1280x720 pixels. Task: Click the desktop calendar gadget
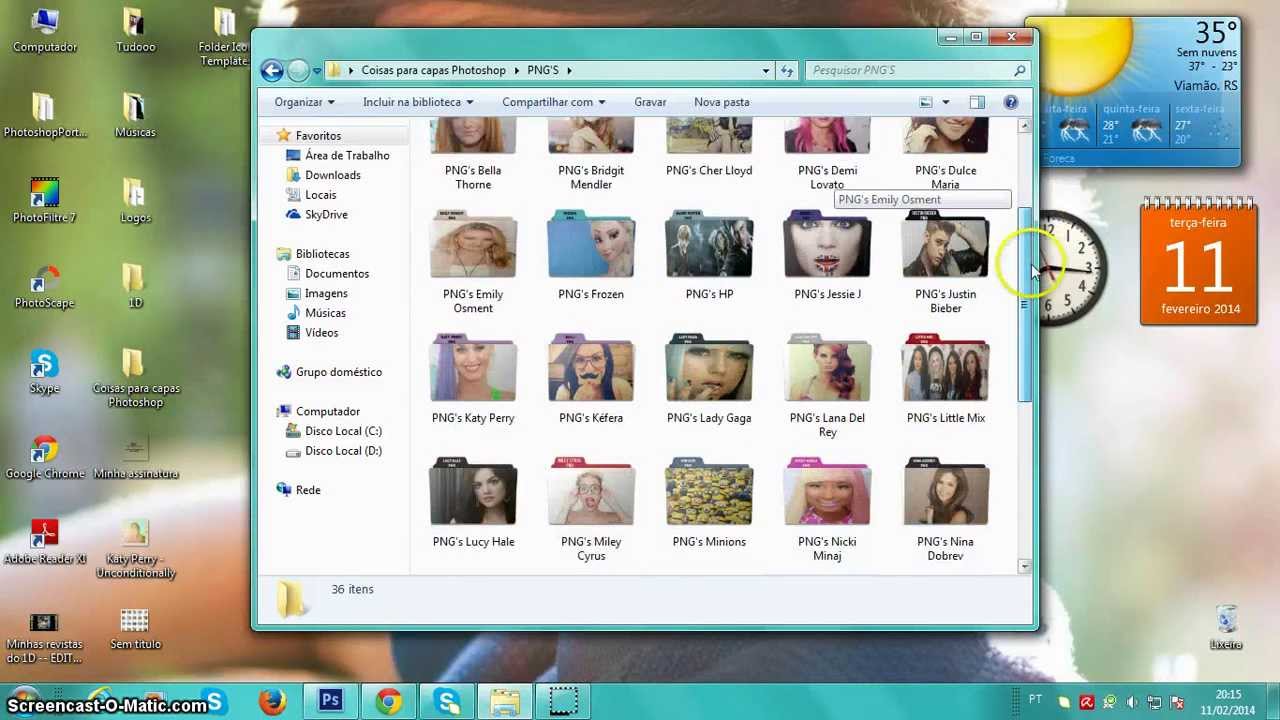1199,261
